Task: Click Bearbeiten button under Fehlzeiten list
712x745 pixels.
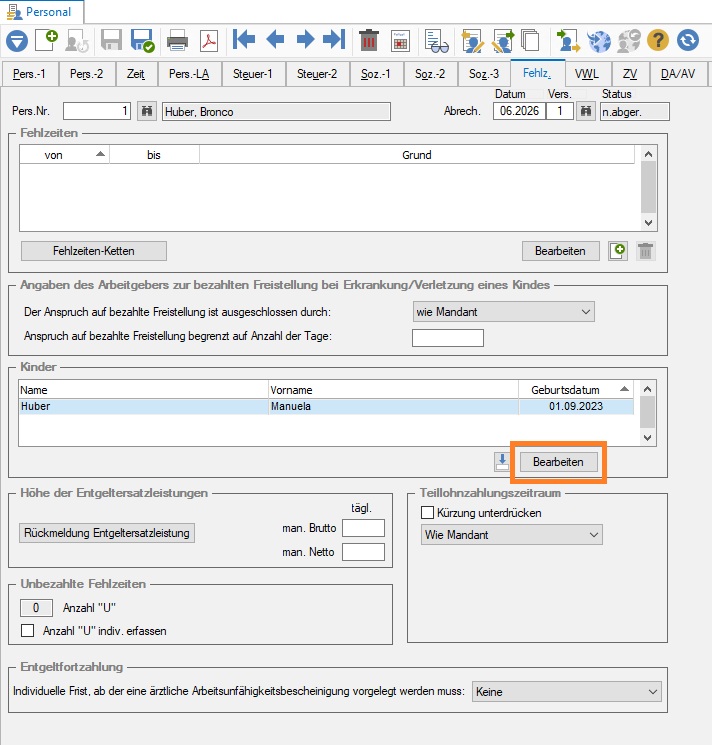Action: click(x=560, y=251)
